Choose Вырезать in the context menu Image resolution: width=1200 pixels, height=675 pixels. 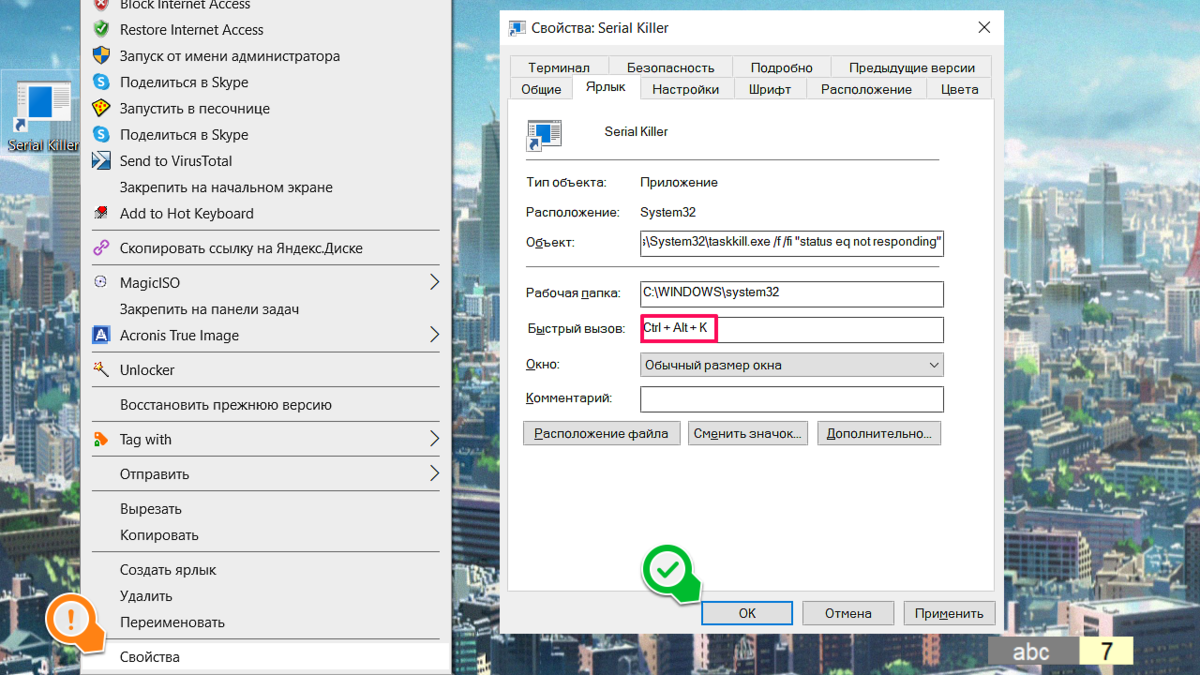click(266, 509)
